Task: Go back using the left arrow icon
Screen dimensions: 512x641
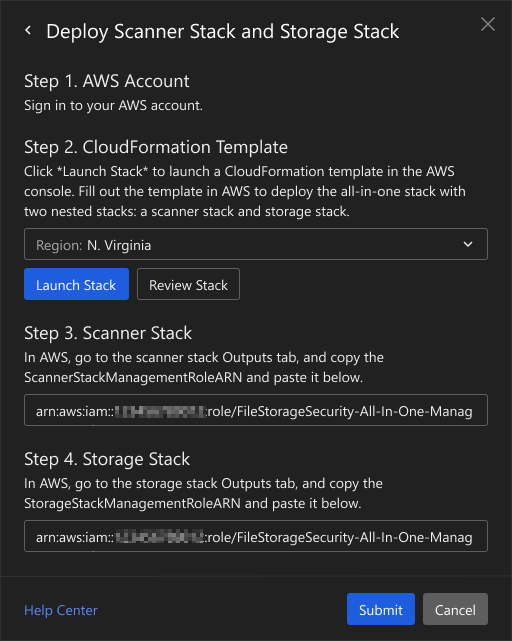Action: (28, 30)
